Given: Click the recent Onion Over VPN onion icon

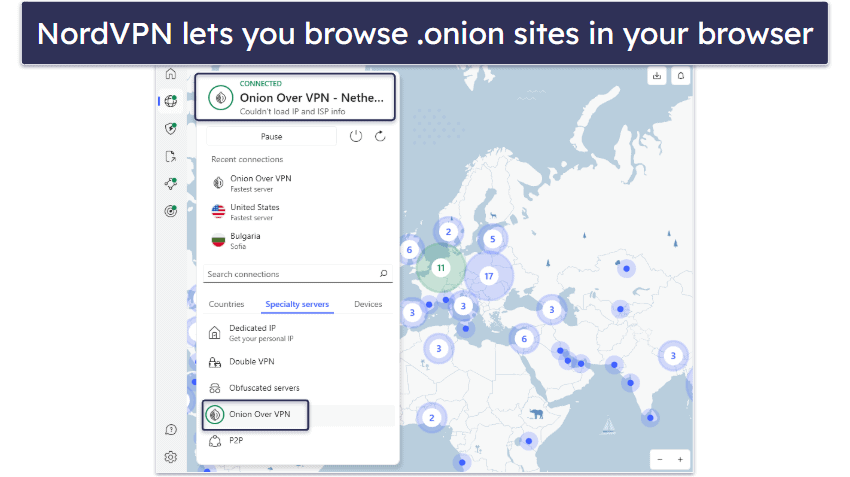Looking at the screenshot, I should coord(218,183).
